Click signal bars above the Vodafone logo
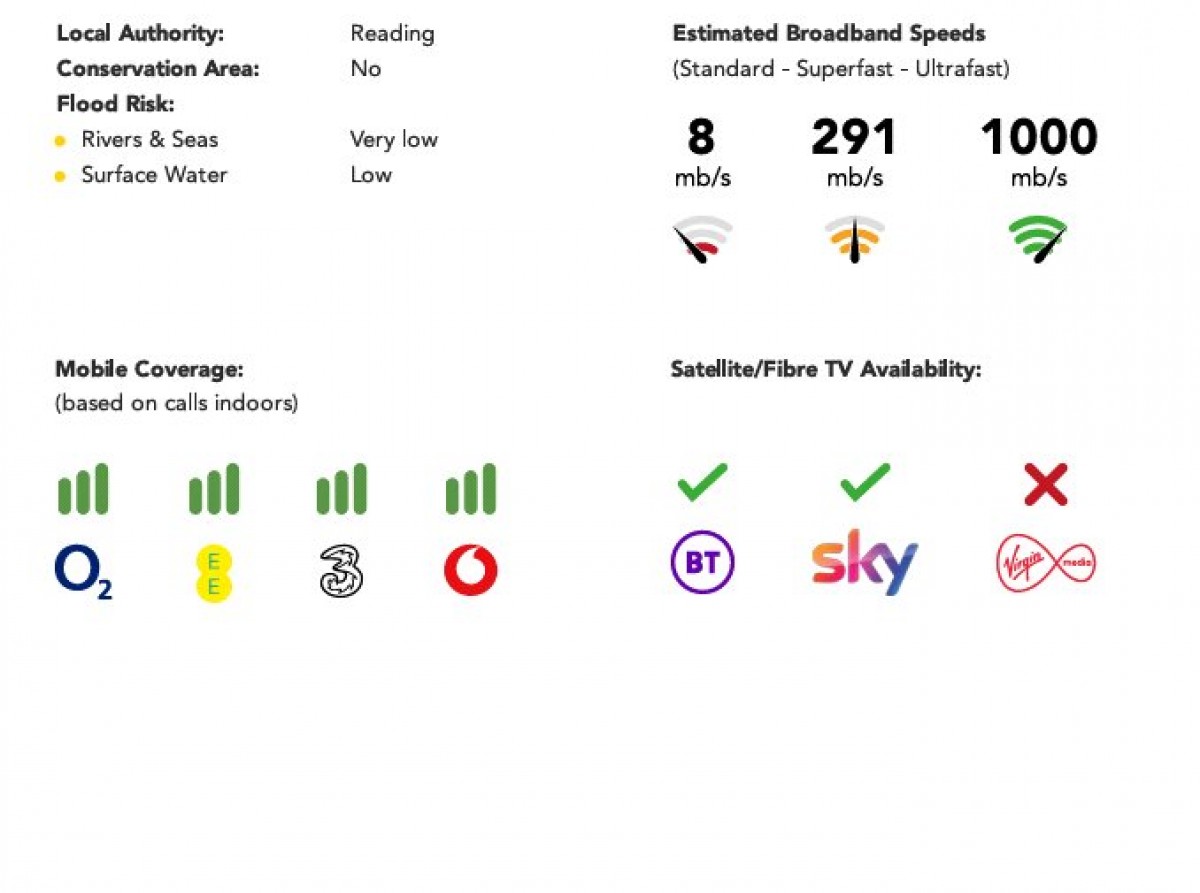The width and height of the screenshot is (1200, 893). coord(470,489)
